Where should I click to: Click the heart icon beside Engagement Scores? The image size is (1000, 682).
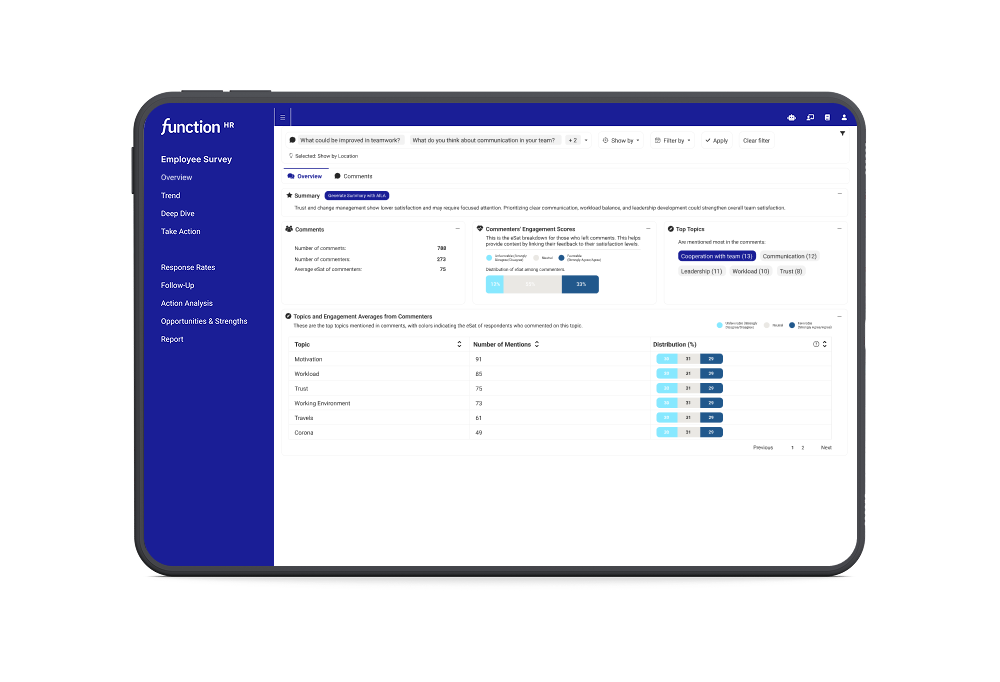coord(480,228)
